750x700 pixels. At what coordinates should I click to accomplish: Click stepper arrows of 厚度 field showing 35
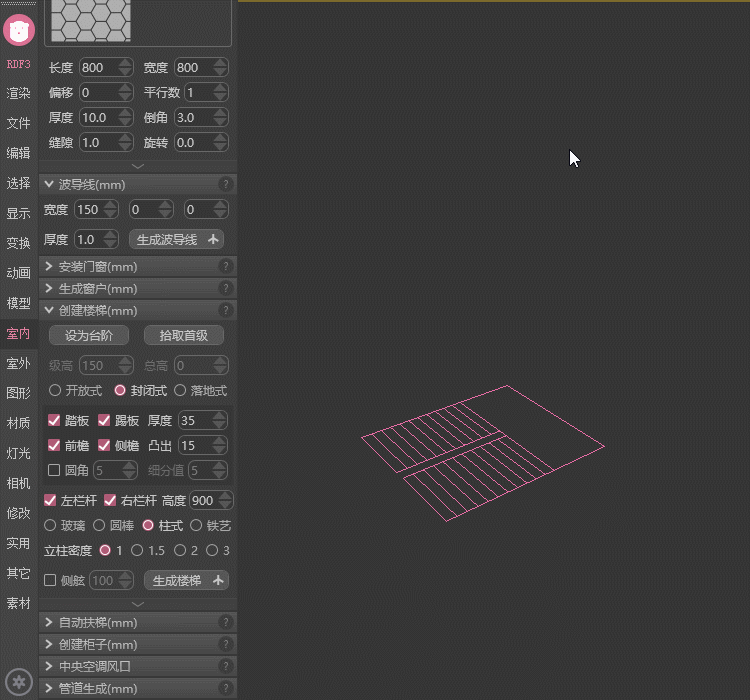pos(220,420)
